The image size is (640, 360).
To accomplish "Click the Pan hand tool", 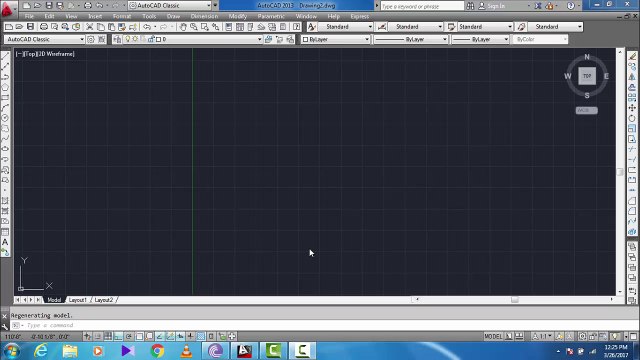I will click(x=183, y=27).
